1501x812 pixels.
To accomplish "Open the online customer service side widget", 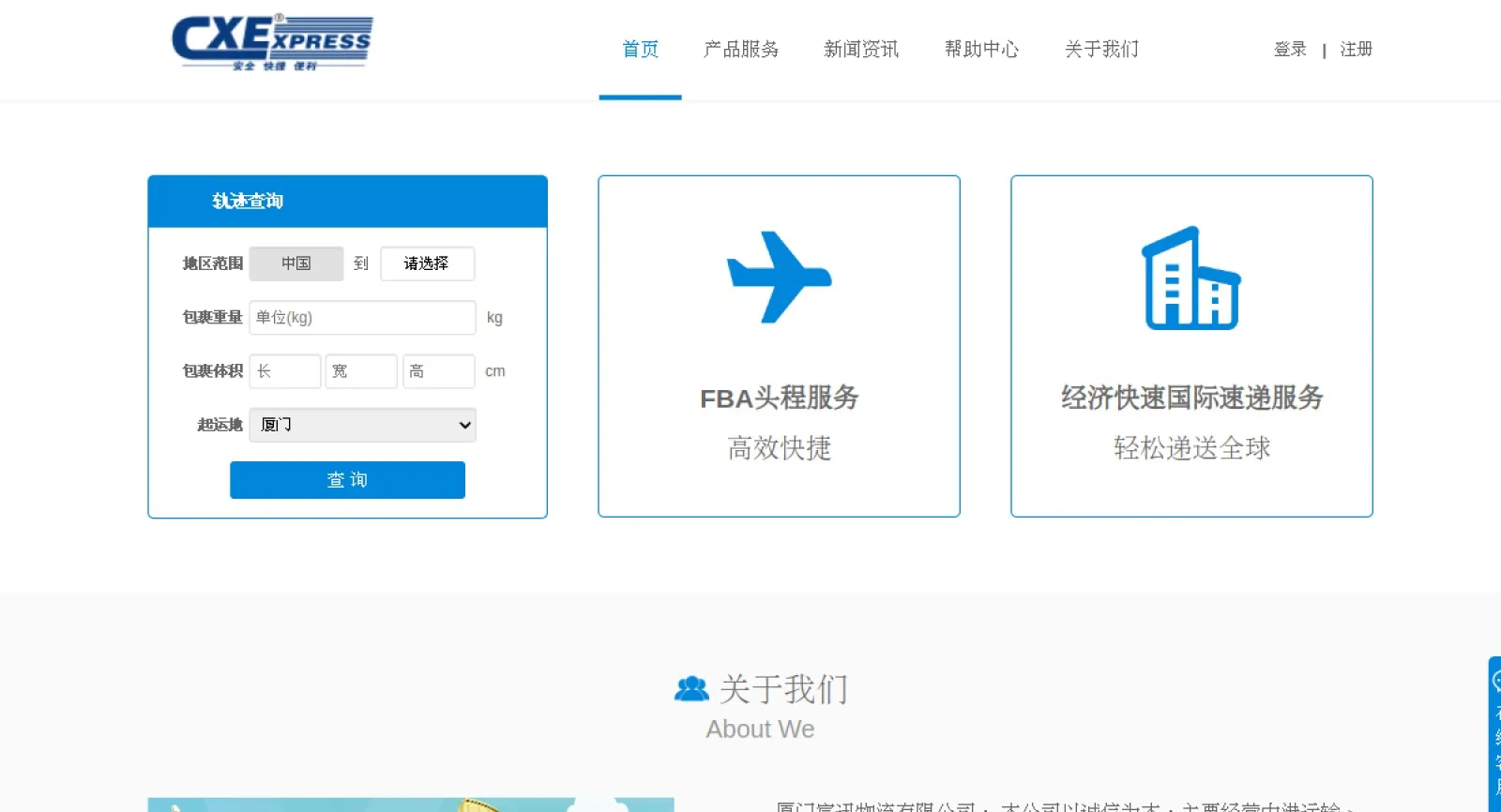I will [1494, 731].
